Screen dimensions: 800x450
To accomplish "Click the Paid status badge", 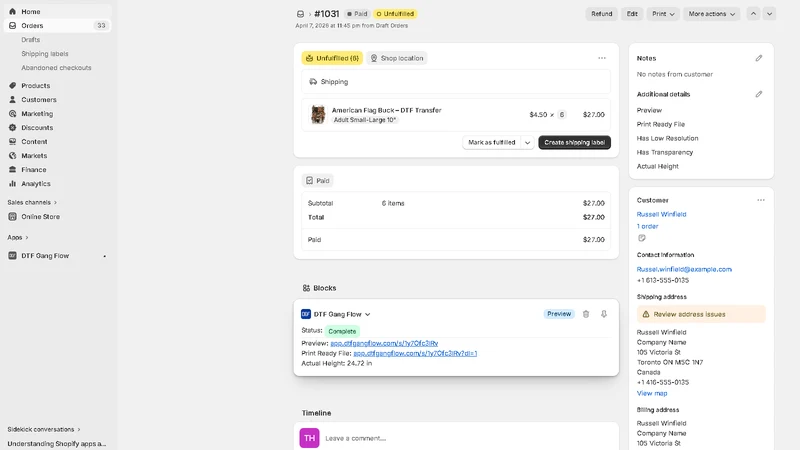I will click(x=317, y=181).
